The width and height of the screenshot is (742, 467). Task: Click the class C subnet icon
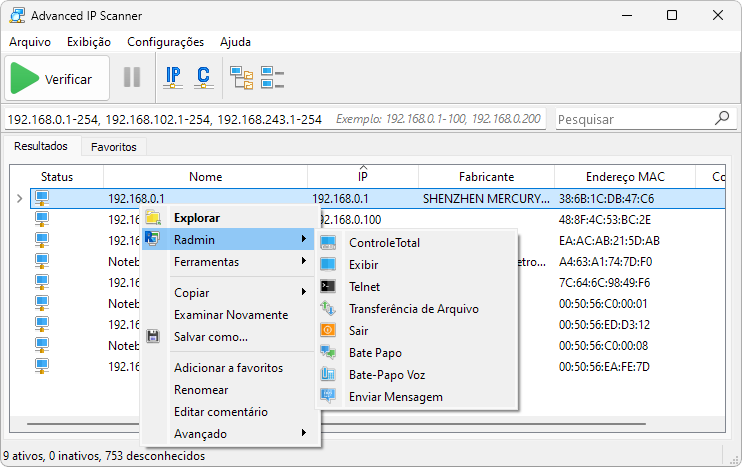coord(203,77)
